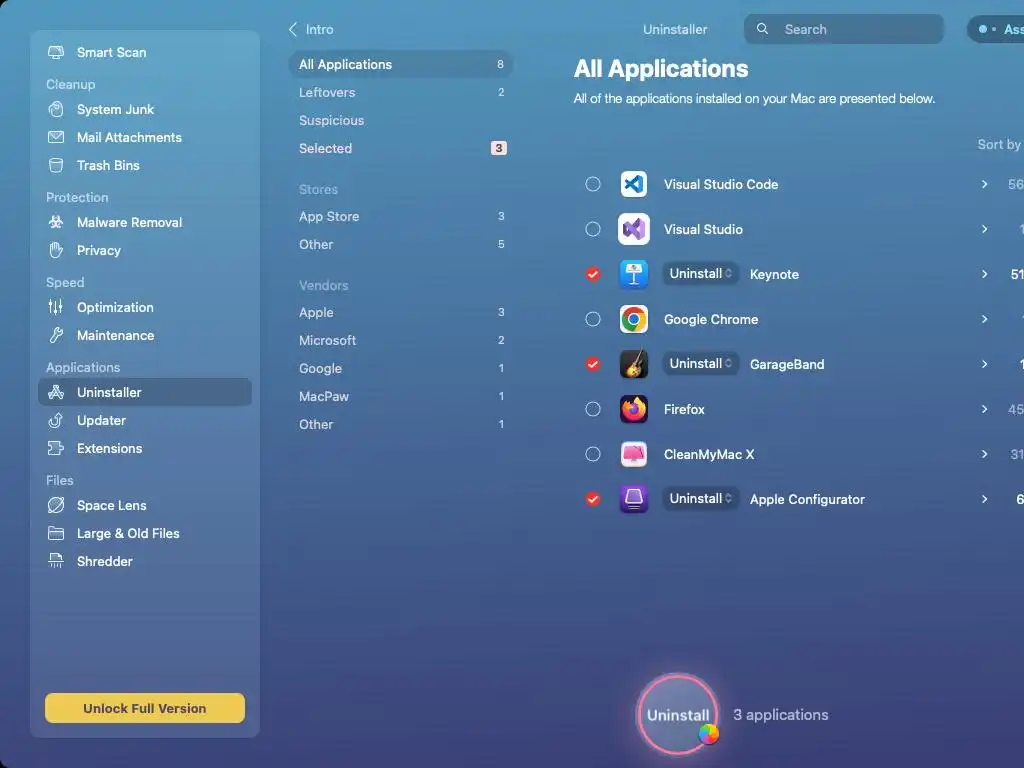Expand Firefox details chevron

coord(984,409)
